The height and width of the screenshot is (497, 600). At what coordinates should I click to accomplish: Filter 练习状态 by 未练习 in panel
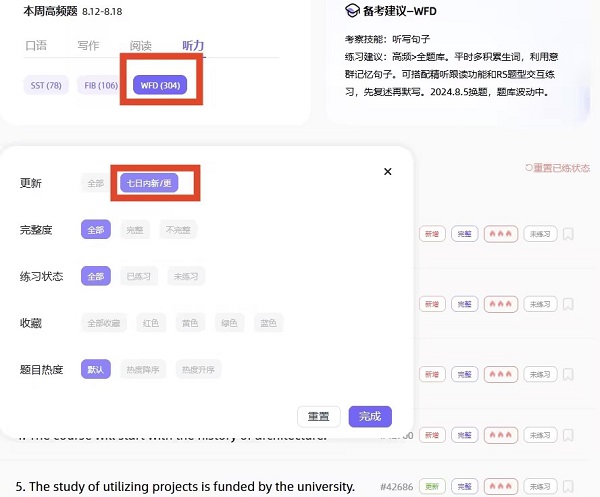click(186, 276)
